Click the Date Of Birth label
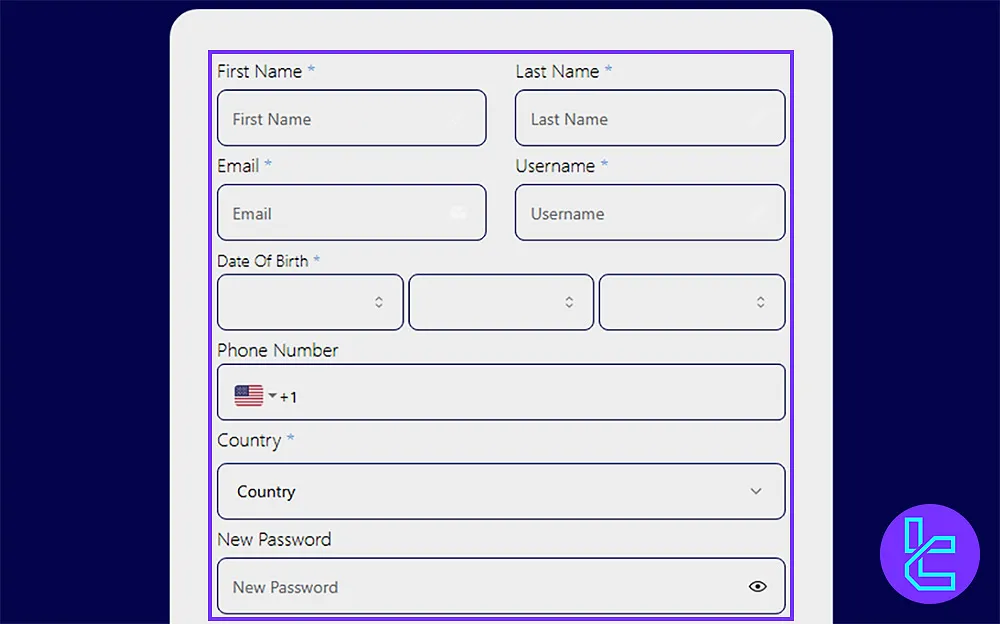This screenshot has height=624, width=1000. pyautogui.click(x=263, y=261)
